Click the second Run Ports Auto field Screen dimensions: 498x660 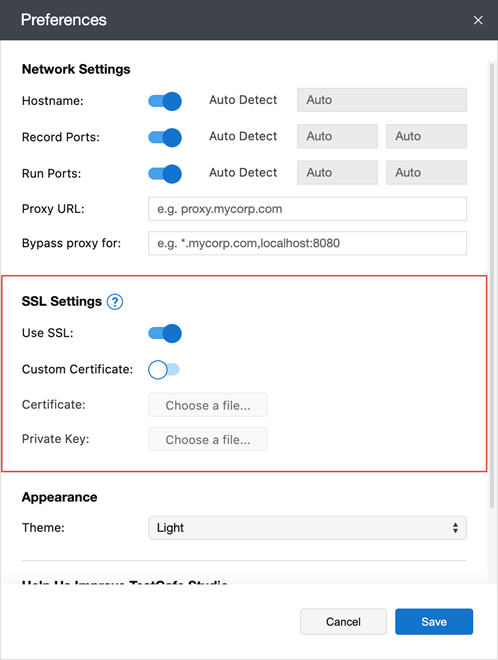[x=426, y=172]
